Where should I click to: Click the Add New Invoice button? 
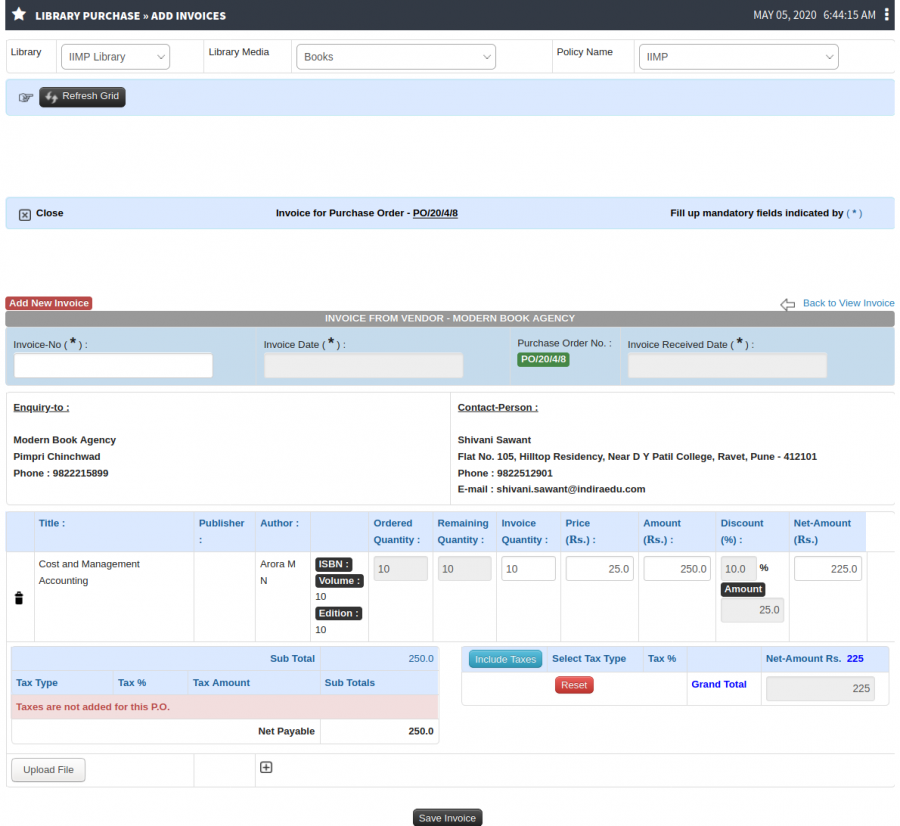click(49, 303)
